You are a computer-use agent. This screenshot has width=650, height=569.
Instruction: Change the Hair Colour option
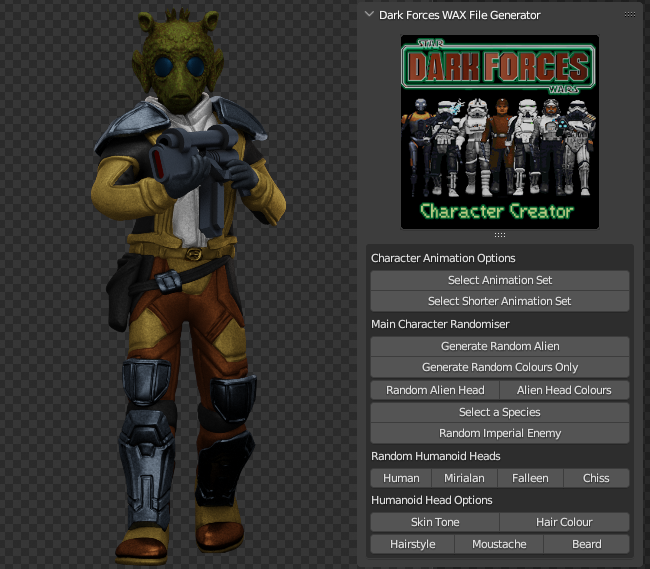pos(564,522)
